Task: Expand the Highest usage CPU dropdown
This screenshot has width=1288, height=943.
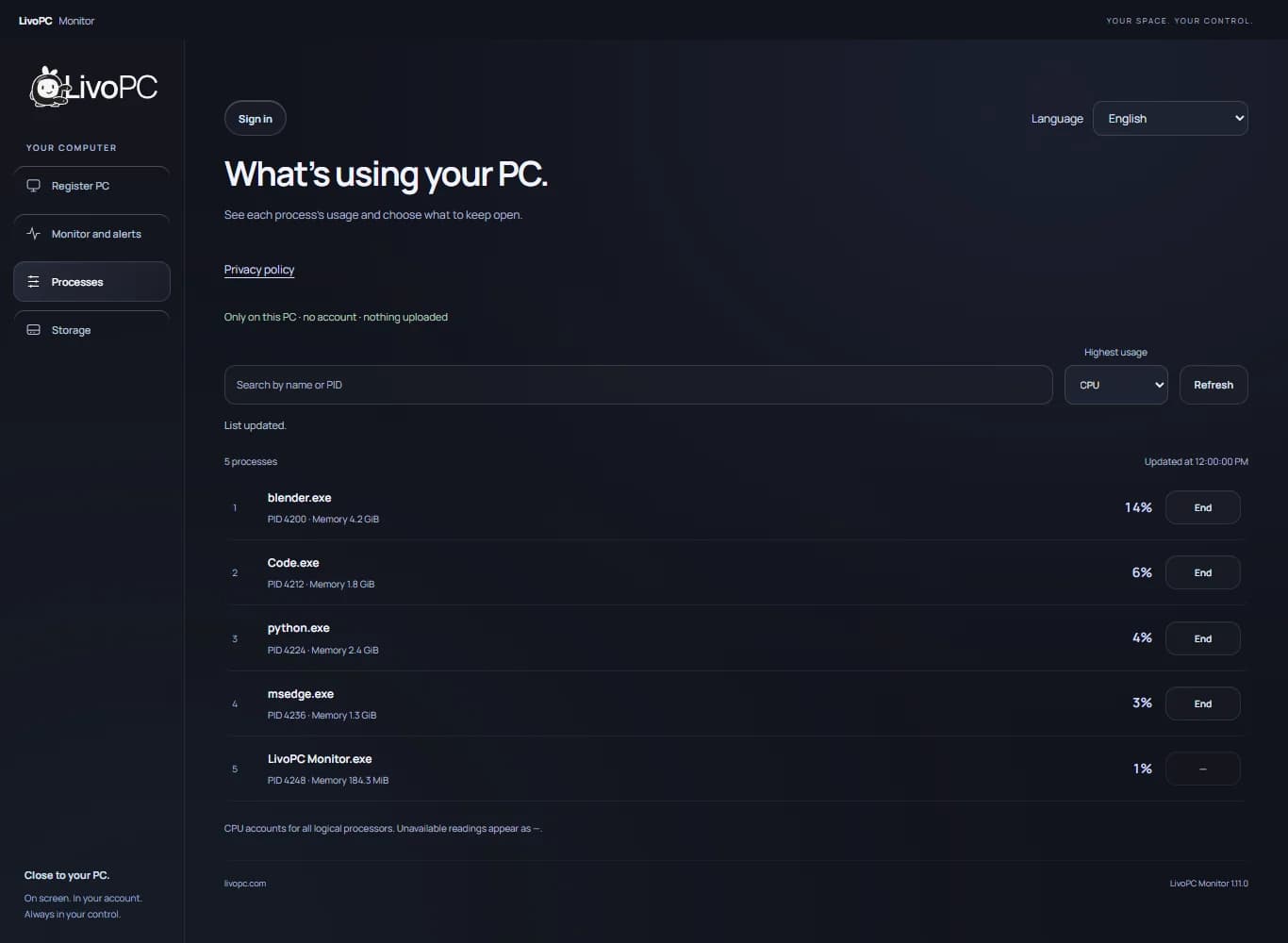Action: click(x=1116, y=385)
